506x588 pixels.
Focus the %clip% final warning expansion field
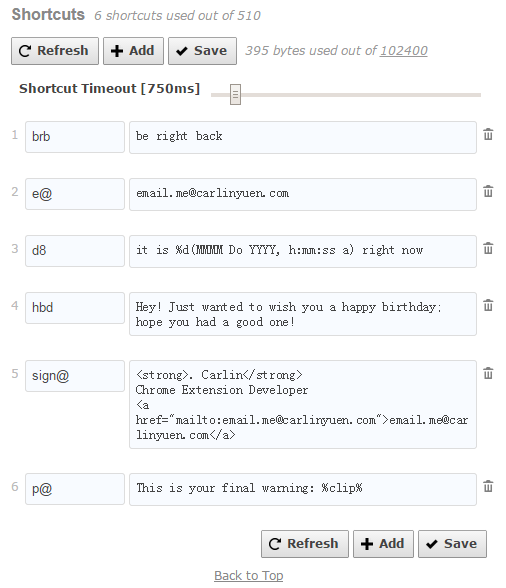[303, 489]
